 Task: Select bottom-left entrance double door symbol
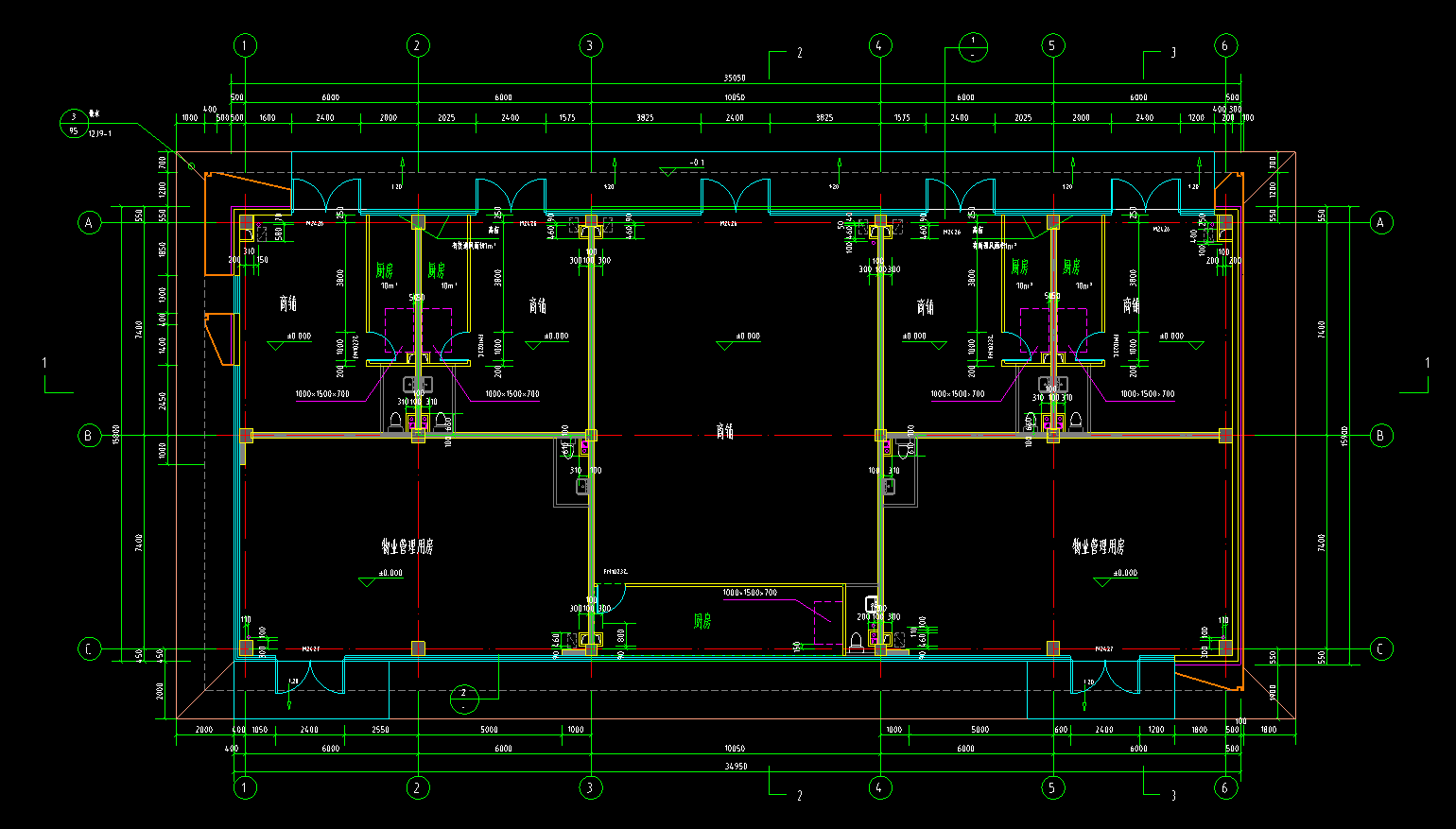point(309,676)
